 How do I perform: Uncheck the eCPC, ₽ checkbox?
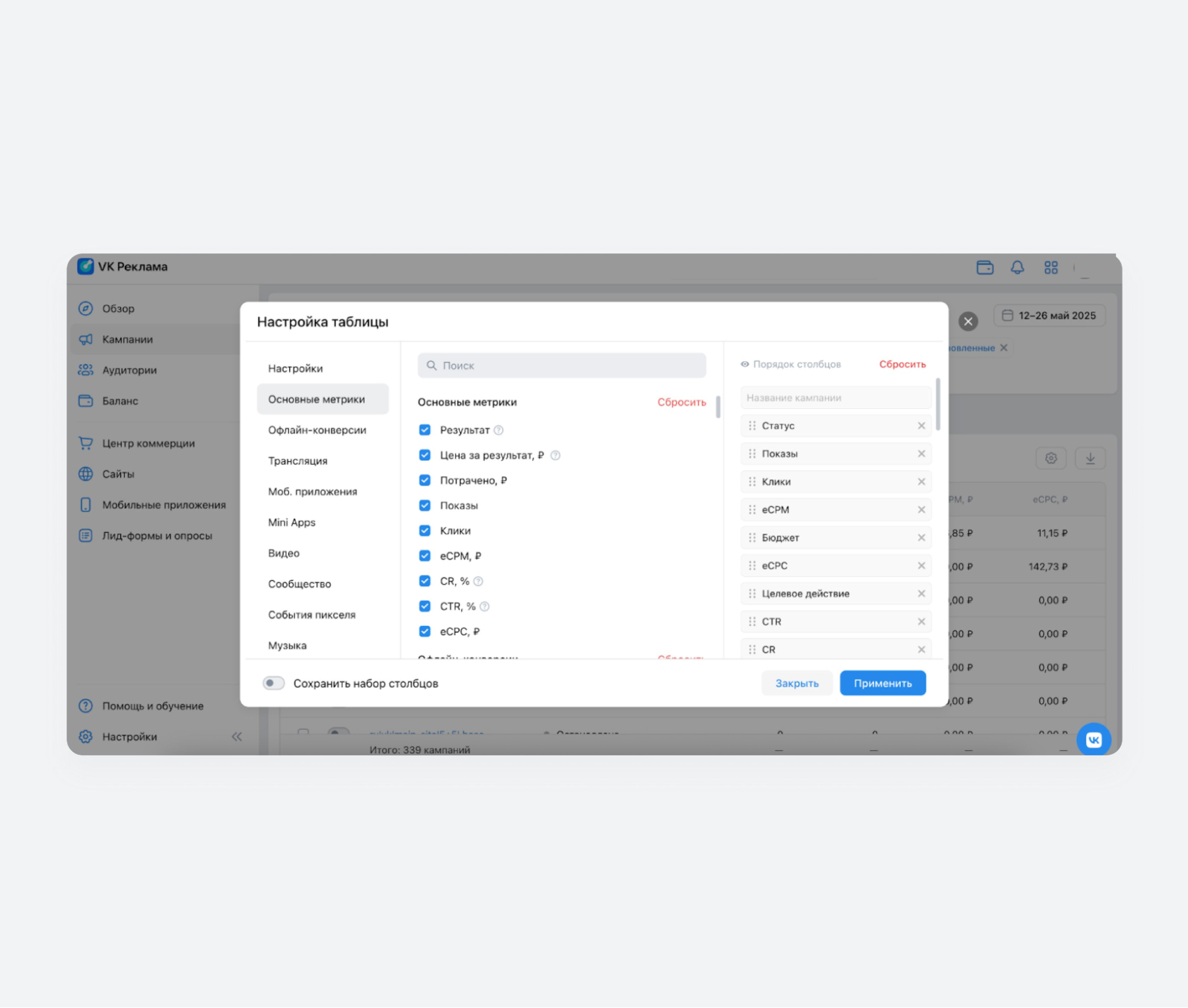(424, 631)
